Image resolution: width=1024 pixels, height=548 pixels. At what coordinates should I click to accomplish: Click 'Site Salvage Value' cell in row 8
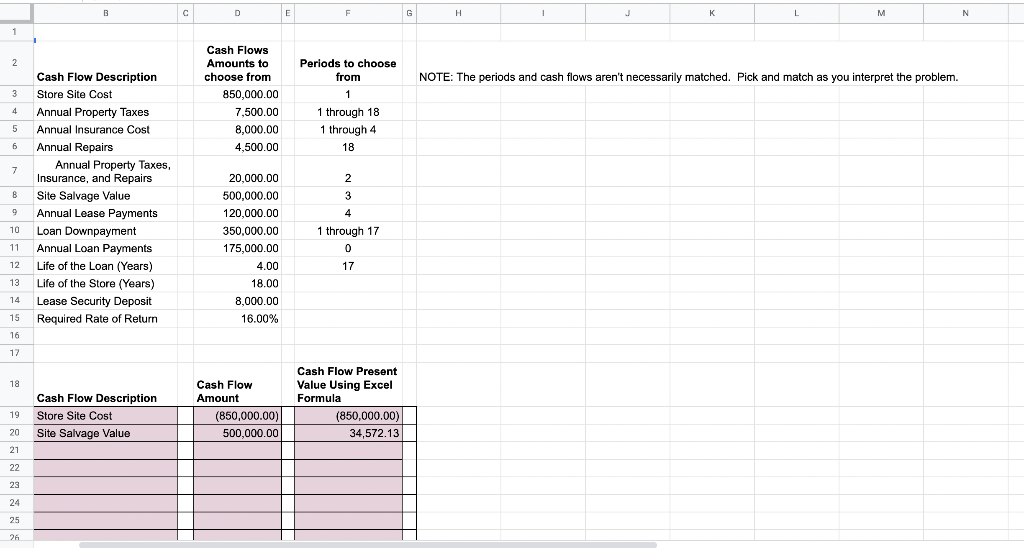coord(105,195)
